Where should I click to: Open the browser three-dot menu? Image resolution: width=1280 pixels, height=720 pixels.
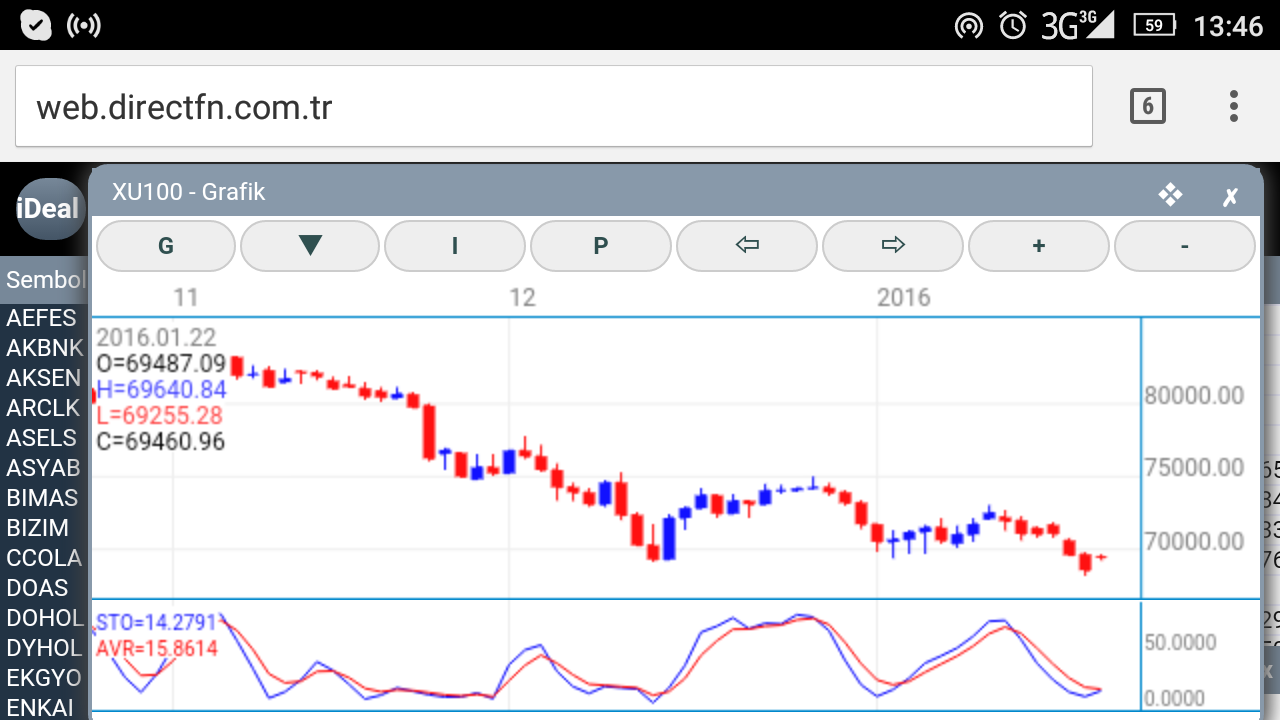pyautogui.click(x=1233, y=106)
